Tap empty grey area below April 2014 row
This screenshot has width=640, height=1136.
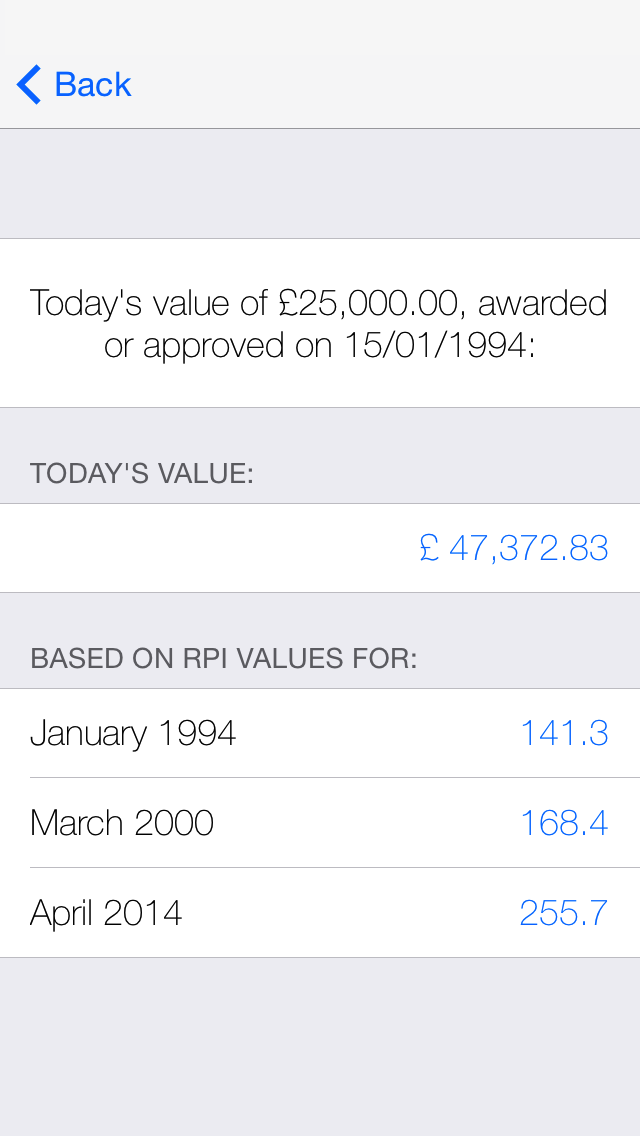click(x=320, y=1045)
